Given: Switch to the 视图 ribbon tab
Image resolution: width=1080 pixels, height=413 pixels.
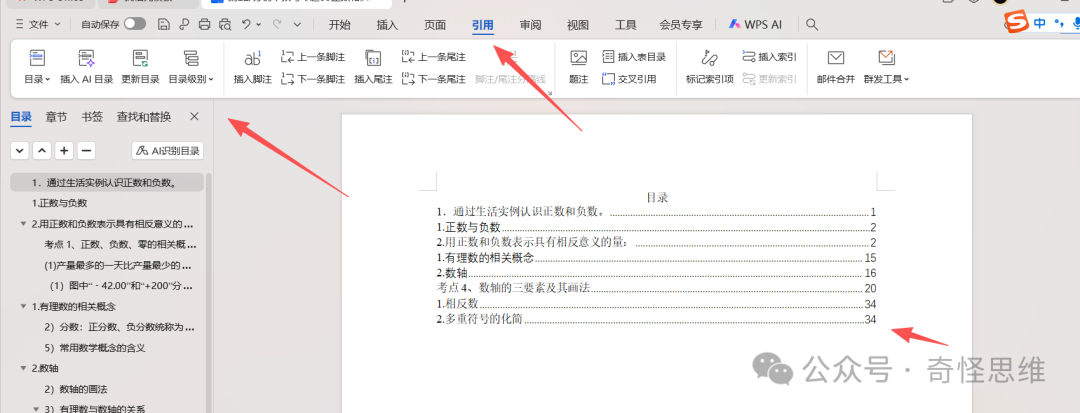Looking at the screenshot, I should [x=578, y=25].
